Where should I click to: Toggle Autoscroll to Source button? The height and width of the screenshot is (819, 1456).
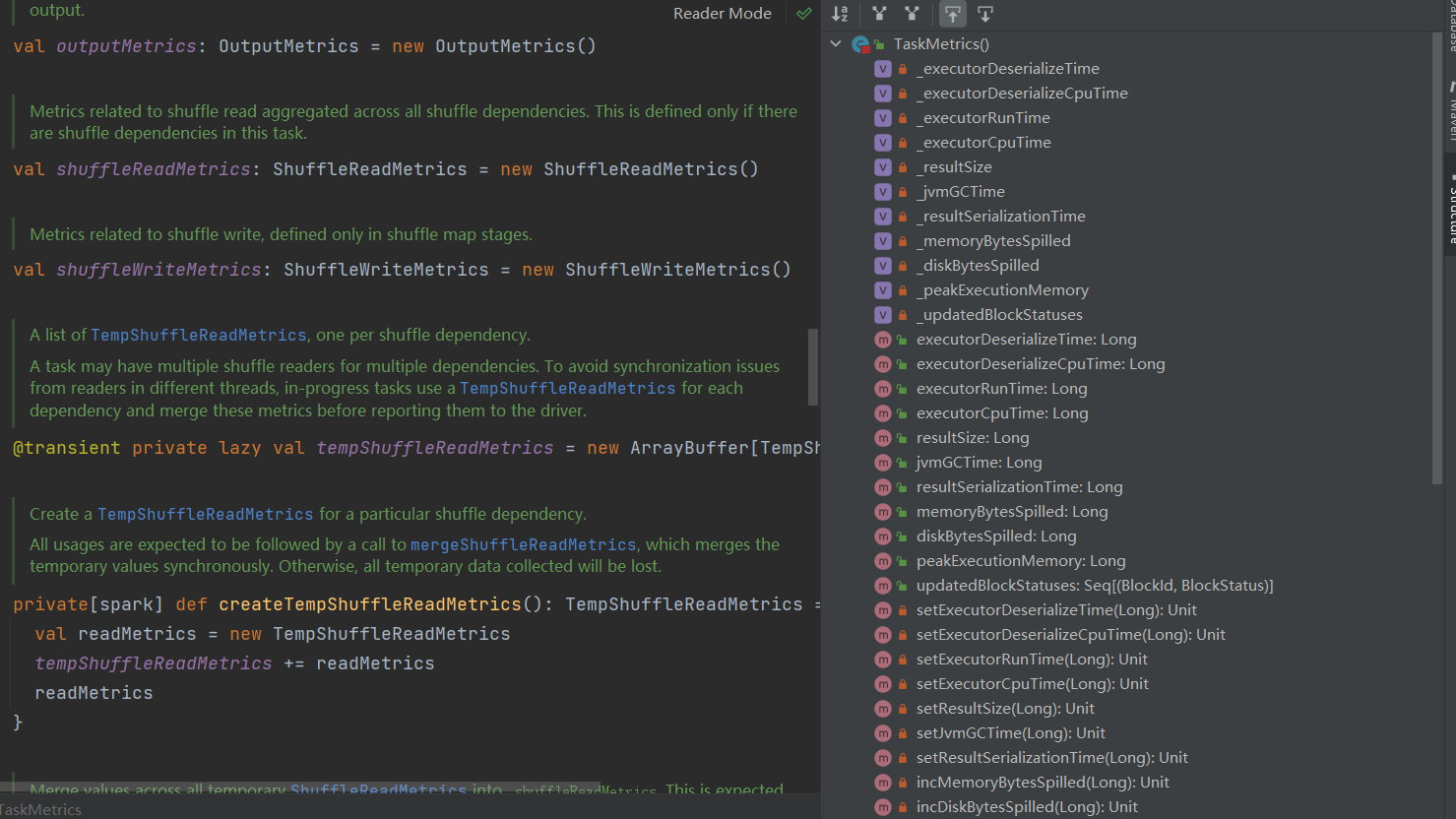pos(952,14)
